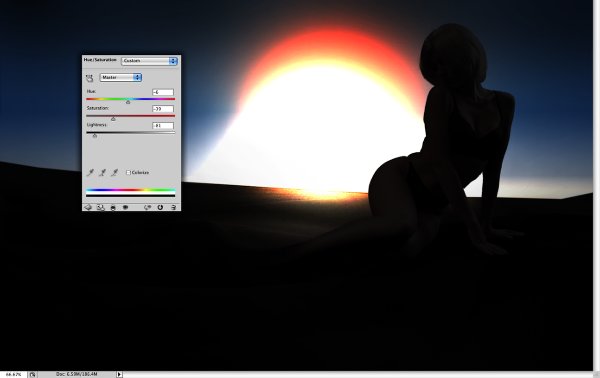600x378 pixels.
Task: Pick the Add to Sample eyedropper
Action: [103, 173]
